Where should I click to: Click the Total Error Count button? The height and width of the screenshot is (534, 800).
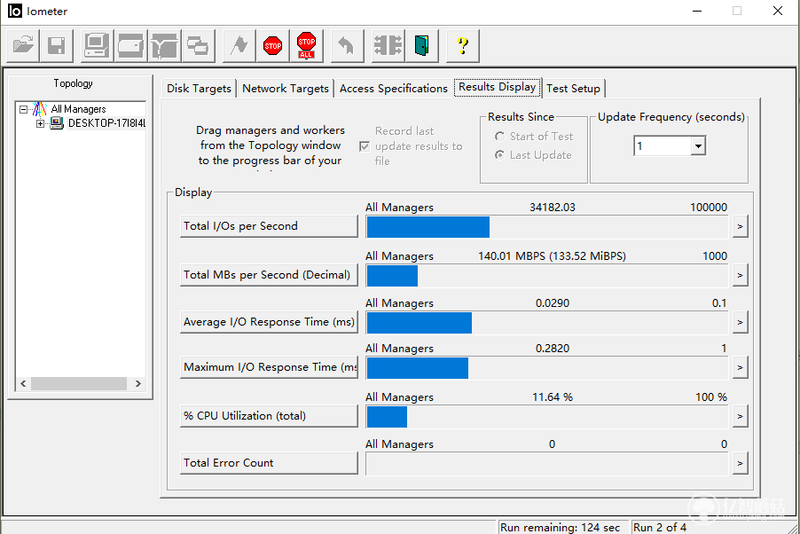pyautogui.click(x=269, y=463)
